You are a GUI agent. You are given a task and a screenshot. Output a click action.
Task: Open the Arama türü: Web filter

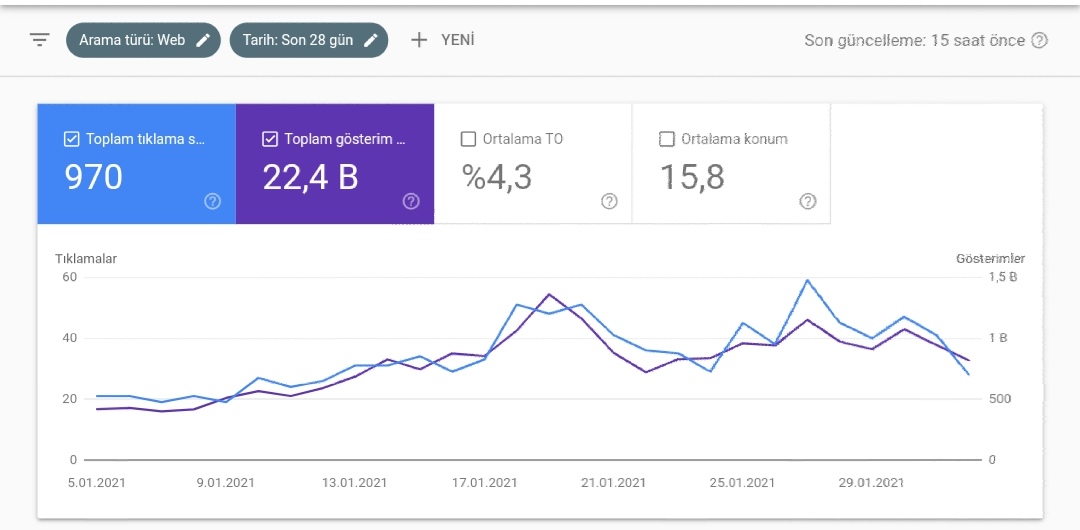[x=143, y=40]
